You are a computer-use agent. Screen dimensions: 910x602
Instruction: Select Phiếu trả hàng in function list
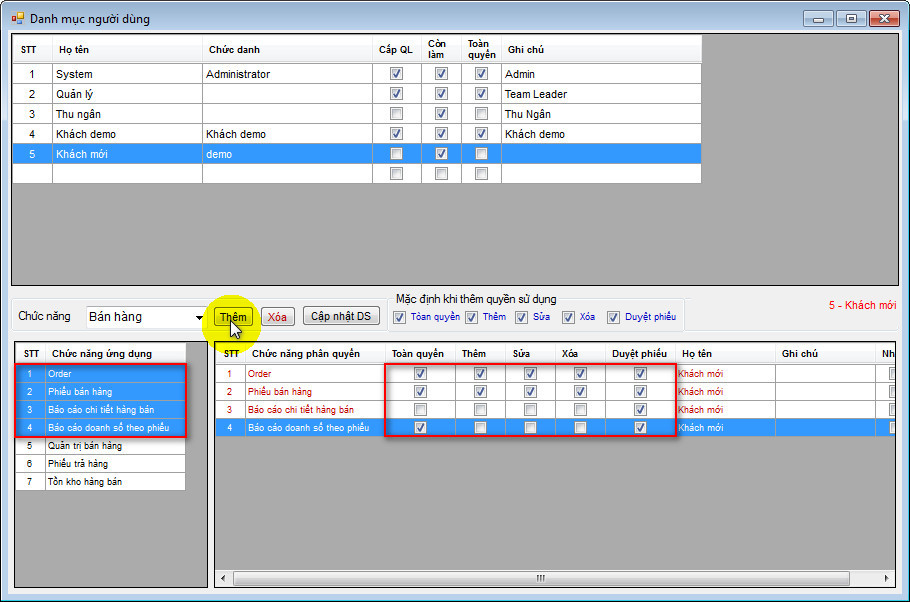115,463
